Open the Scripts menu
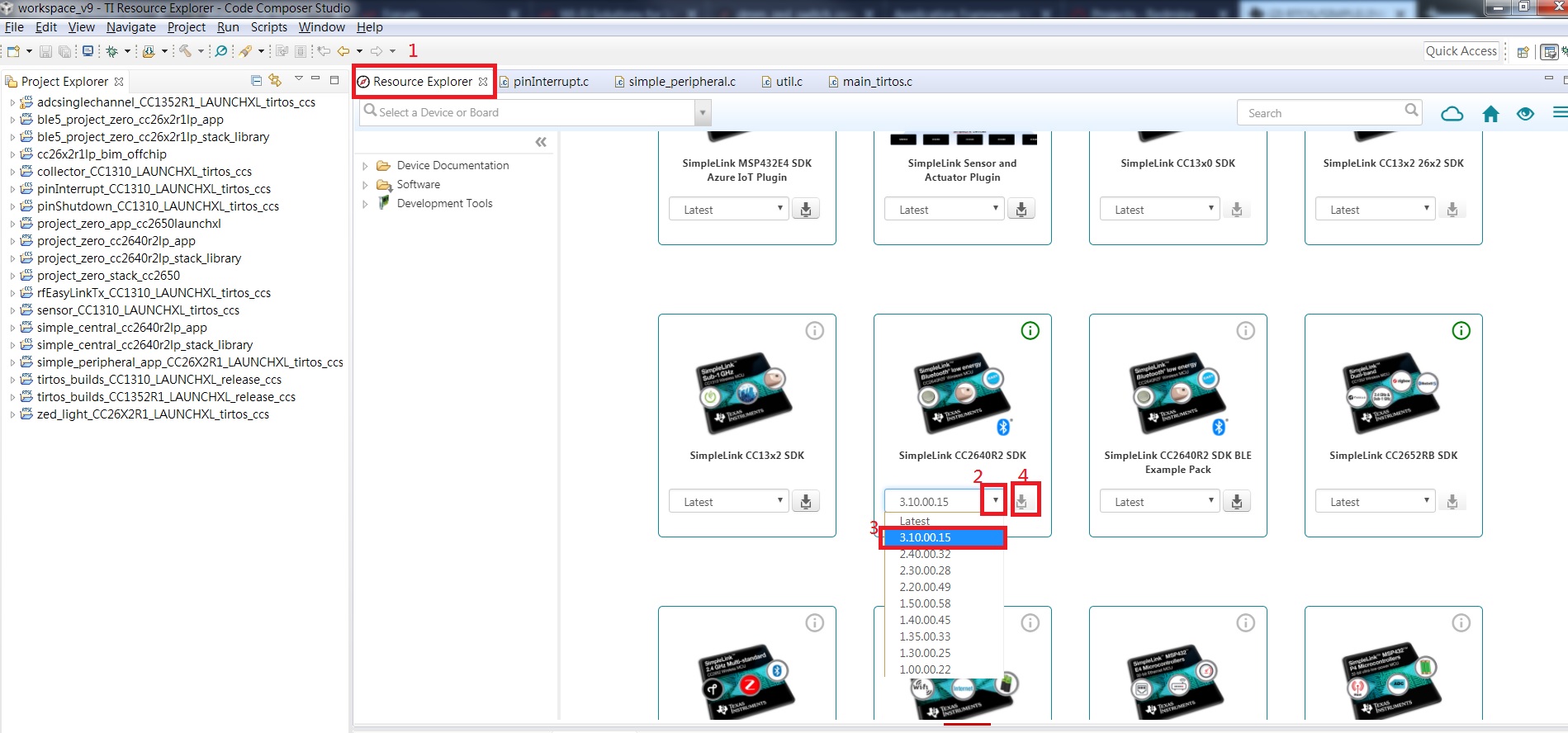The width and height of the screenshot is (1568, 733). tap(269, 27)
